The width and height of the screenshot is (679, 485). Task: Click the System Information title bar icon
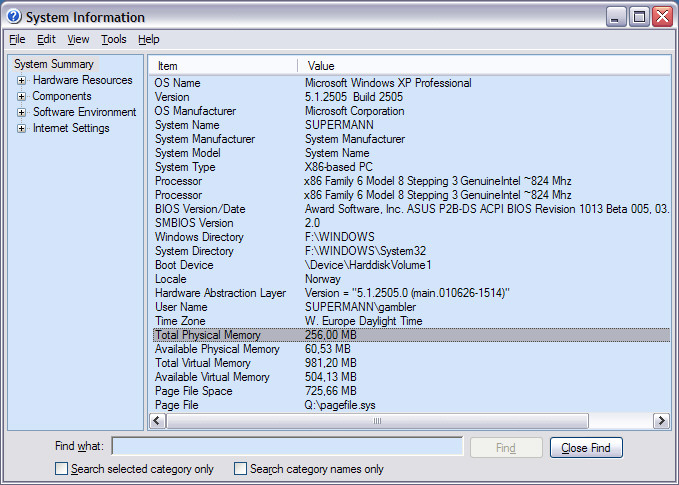(14, 16)
